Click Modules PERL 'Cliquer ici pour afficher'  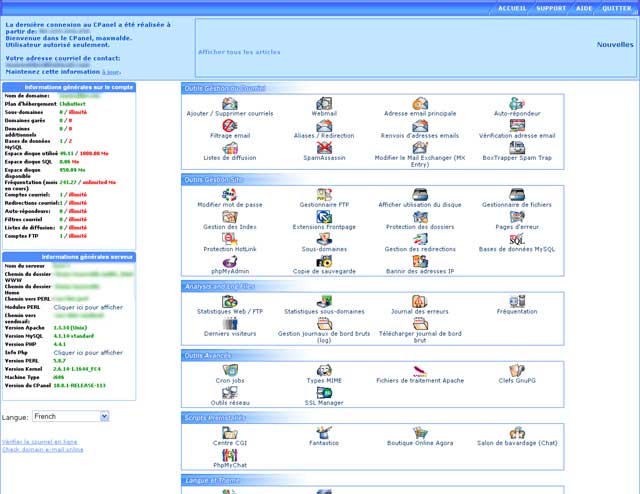tap(88, 307)
